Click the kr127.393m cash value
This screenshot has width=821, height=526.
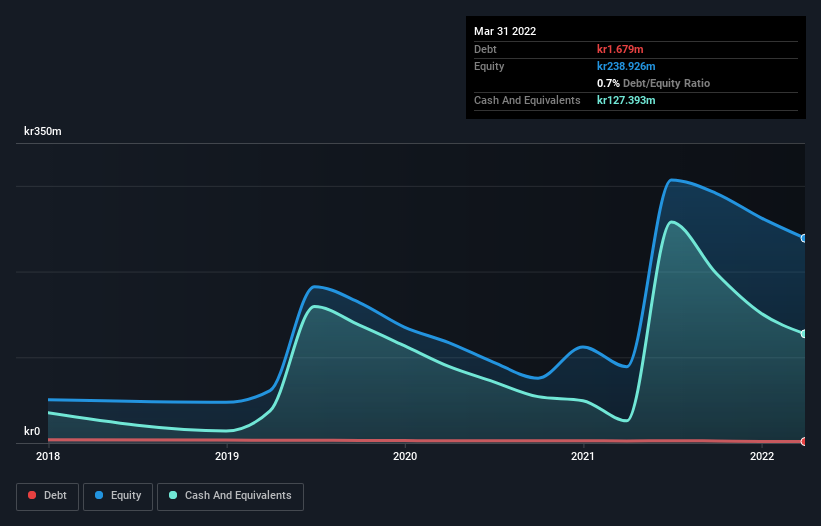pyautogui.click(x=626, y=100)
